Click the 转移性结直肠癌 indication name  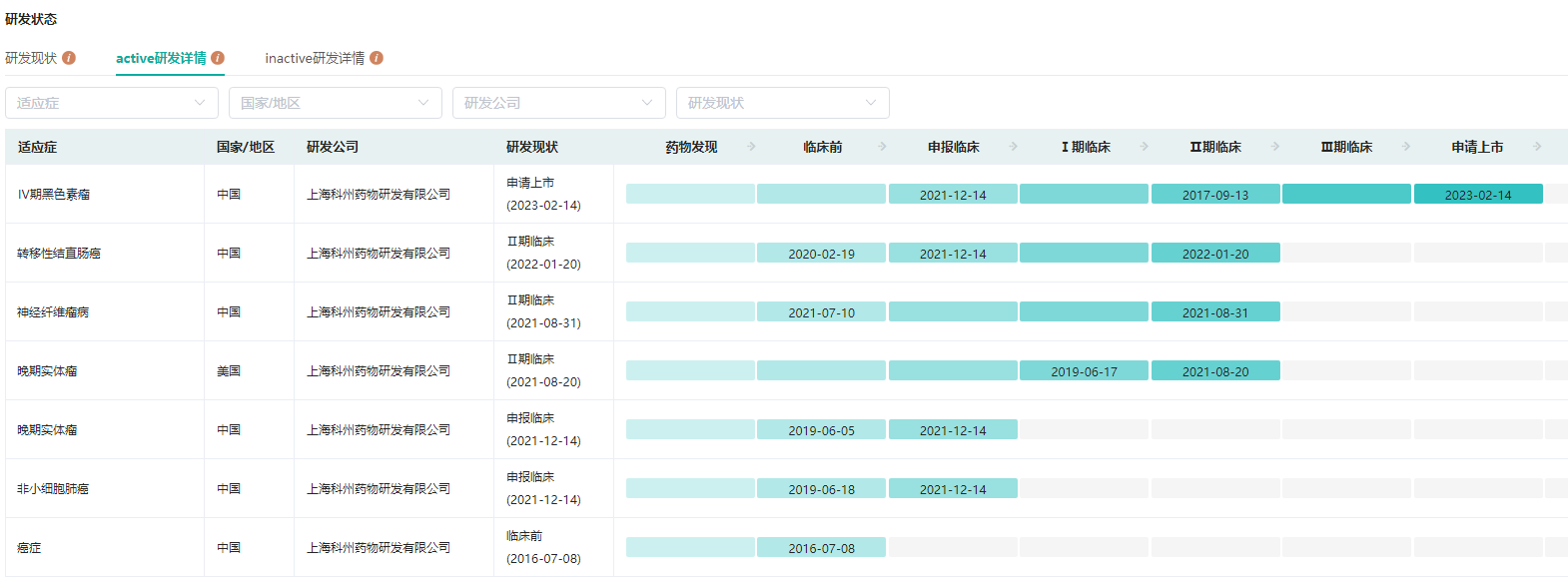59,254
